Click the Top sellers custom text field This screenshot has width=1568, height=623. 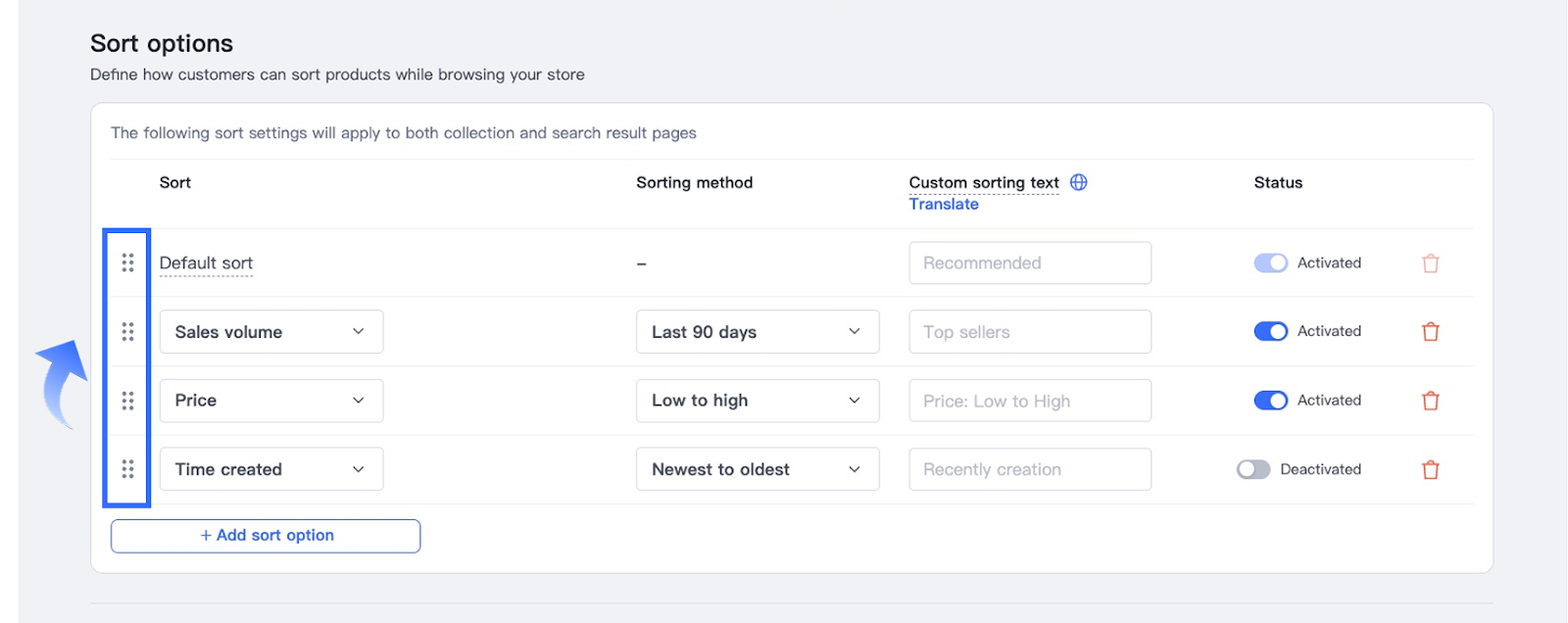pos(1029,332)
